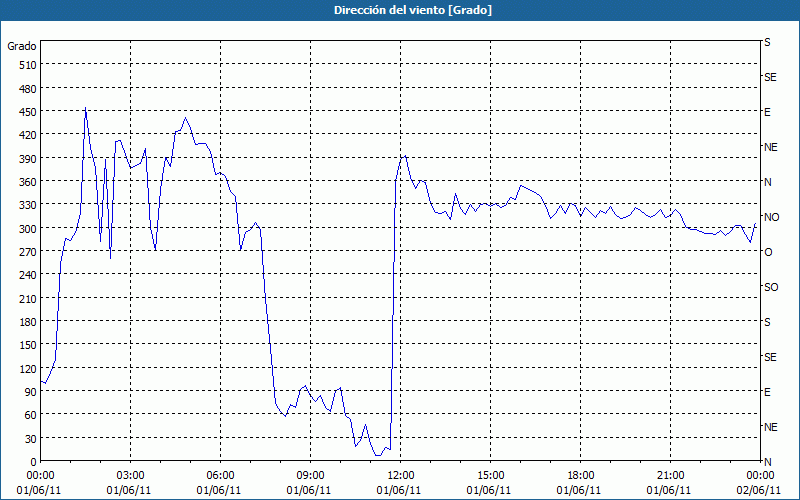Select the 300 degree axis label
Viewport: 800px width, 500px height.
28,229
